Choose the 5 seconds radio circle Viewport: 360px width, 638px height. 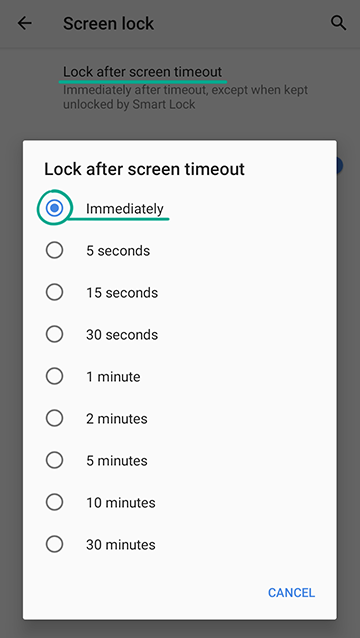[54, 250]
